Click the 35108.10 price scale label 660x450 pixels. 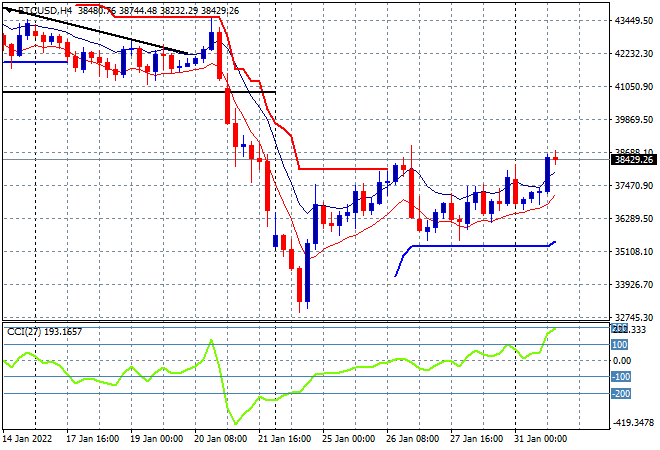[x=634, y=251]
